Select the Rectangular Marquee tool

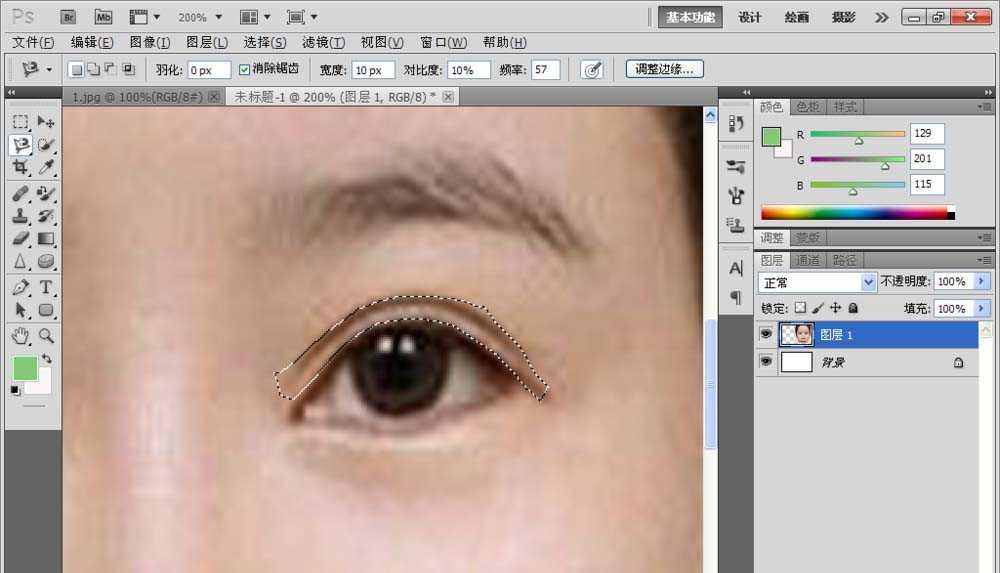coord(20,121)
